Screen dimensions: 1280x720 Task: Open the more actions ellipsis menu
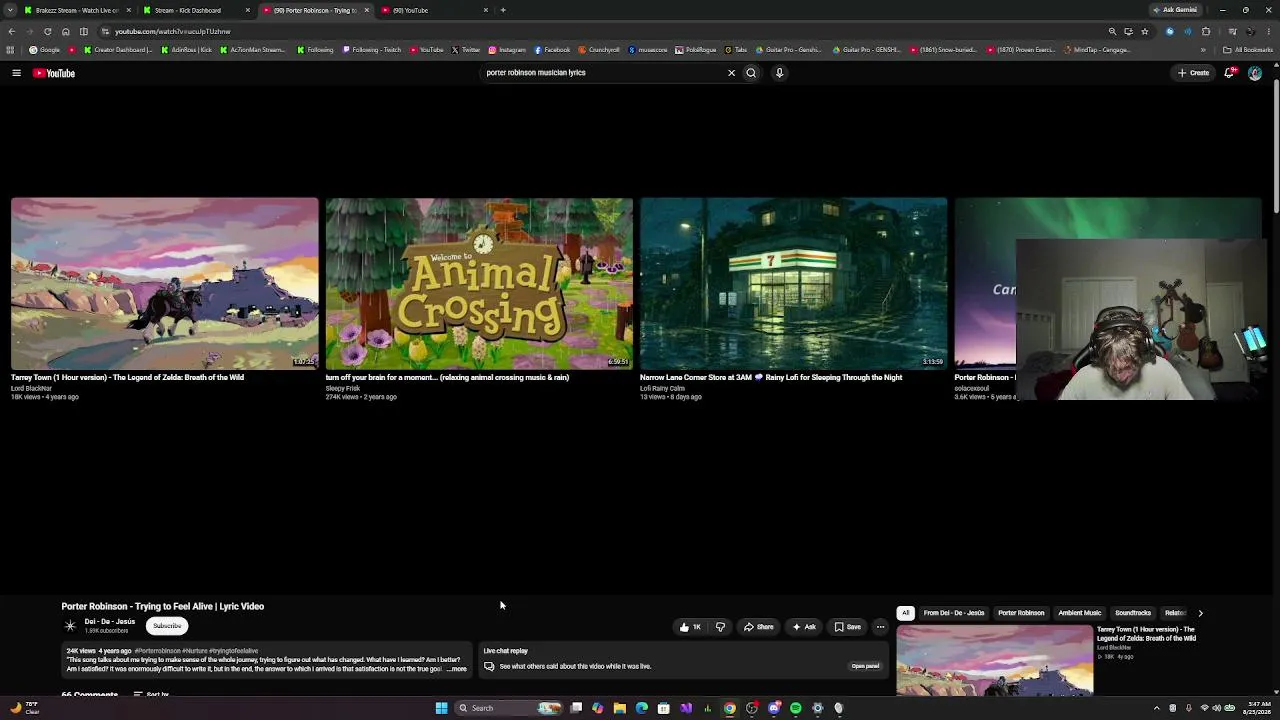[x=880, y=627]
